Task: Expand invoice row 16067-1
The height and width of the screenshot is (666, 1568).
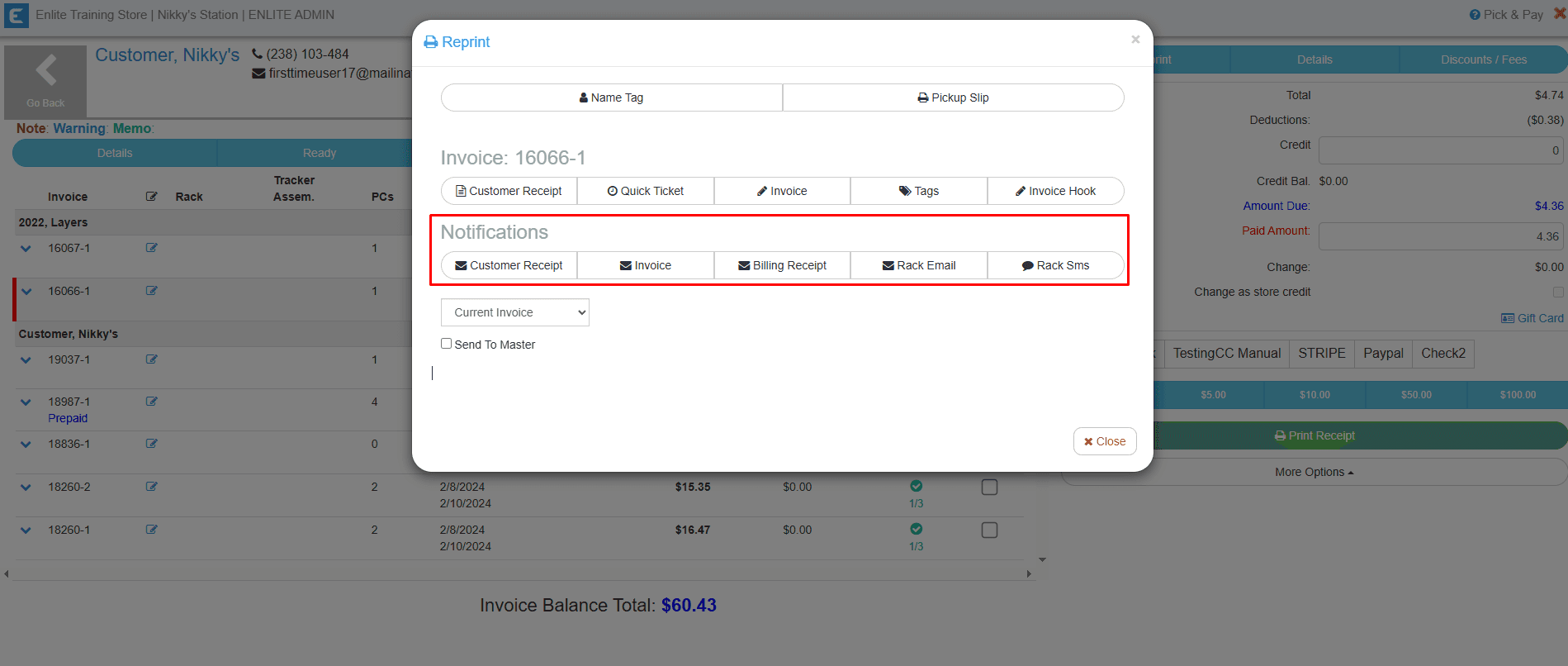Action: 26,249
